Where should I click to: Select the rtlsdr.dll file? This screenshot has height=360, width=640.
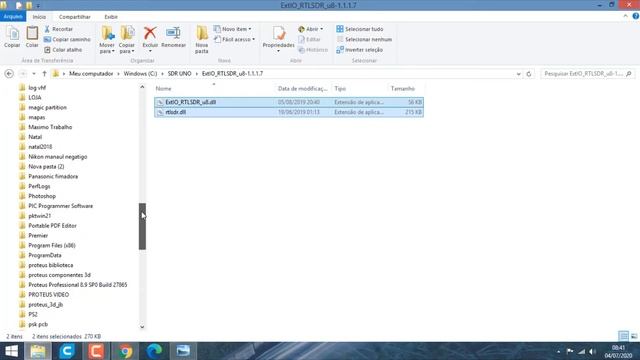pos(289,112)
